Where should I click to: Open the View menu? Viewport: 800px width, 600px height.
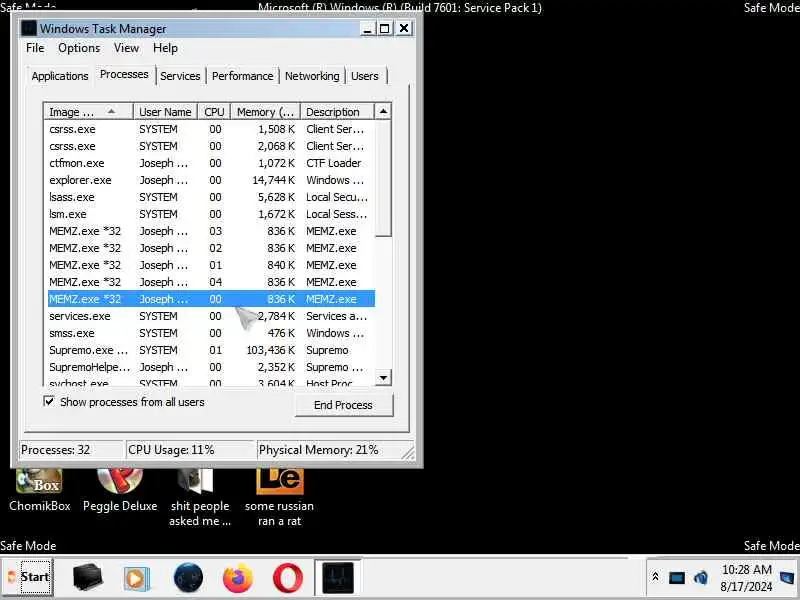coord(126,48)
